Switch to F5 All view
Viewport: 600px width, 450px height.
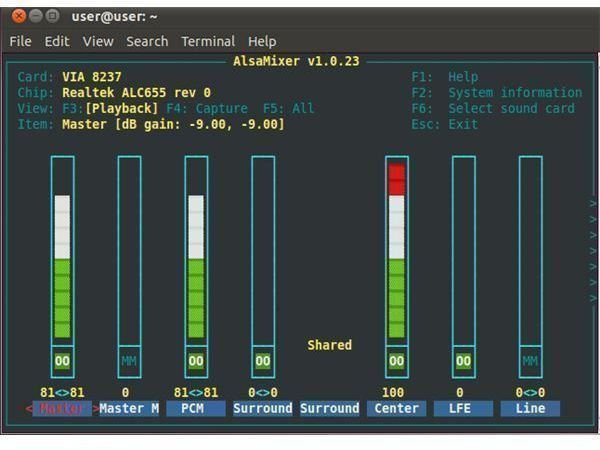(x=289, y=109)
